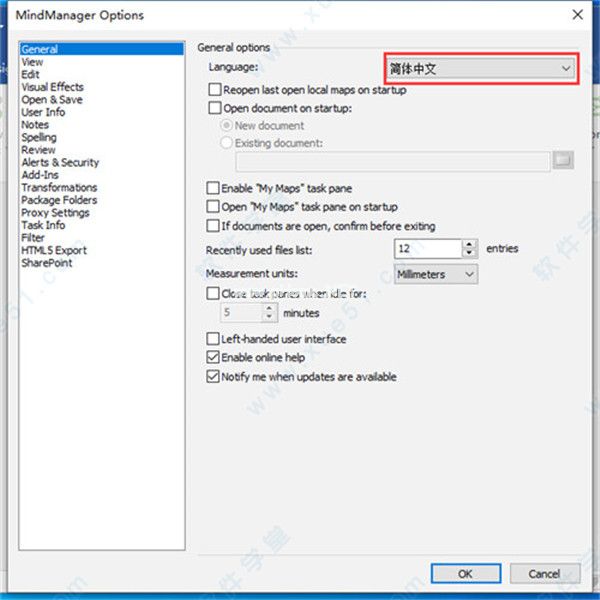Click the idle minutes field
600x600 pixels.
coord(241,313)
